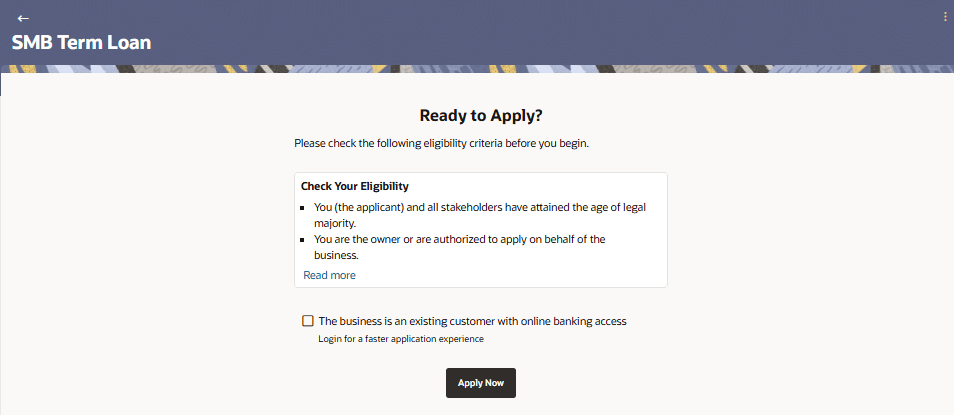Tick the existing customer checkbox
The height and width of the screenshot is (415, 954).
[x=308, y=321]
